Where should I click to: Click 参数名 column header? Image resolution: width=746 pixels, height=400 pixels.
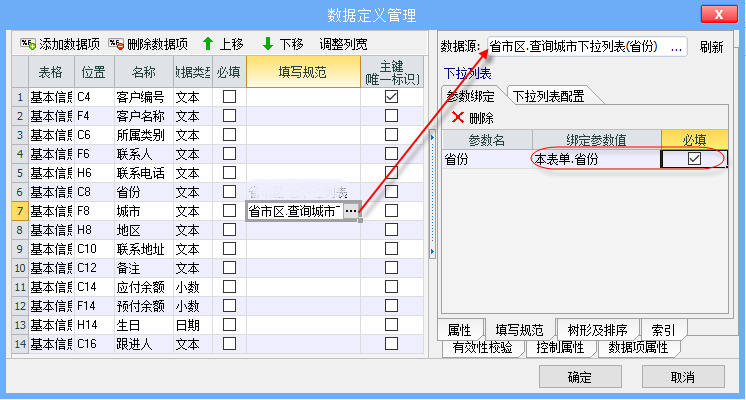[487, 140]
